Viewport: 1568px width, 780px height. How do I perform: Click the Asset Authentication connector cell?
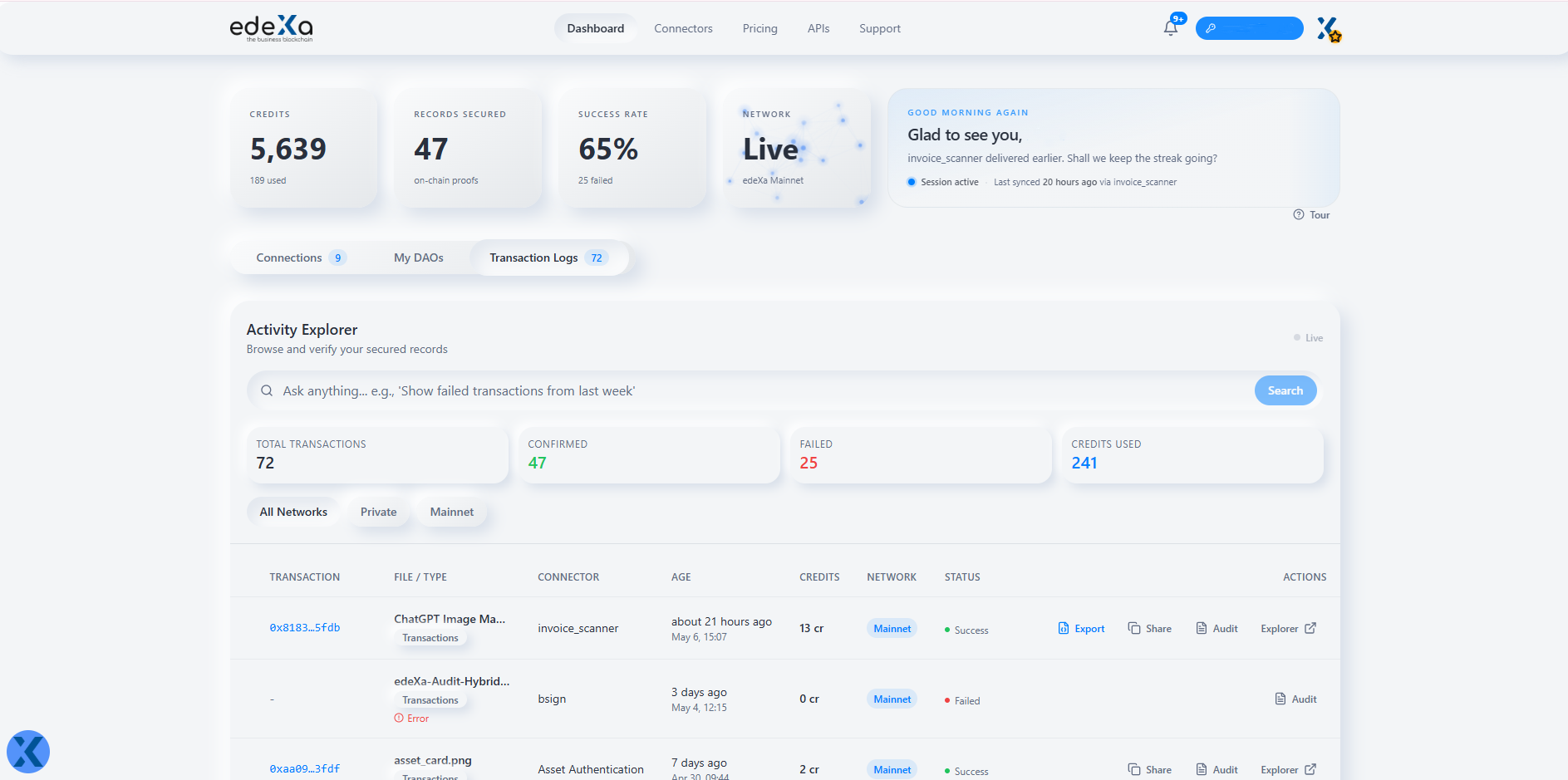[x=591, y=769]
